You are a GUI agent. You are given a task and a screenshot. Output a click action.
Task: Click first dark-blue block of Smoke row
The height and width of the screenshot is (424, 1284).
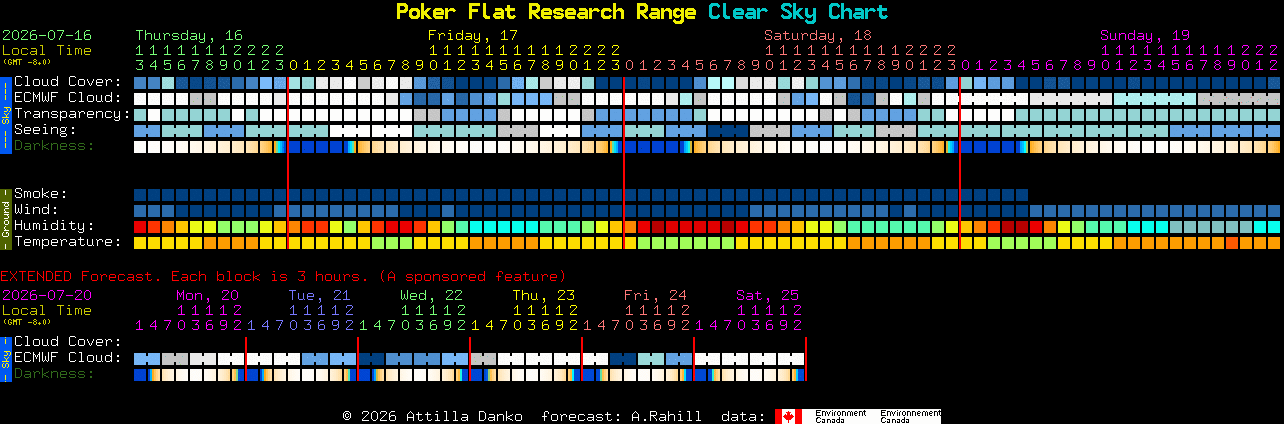(140, 194)
